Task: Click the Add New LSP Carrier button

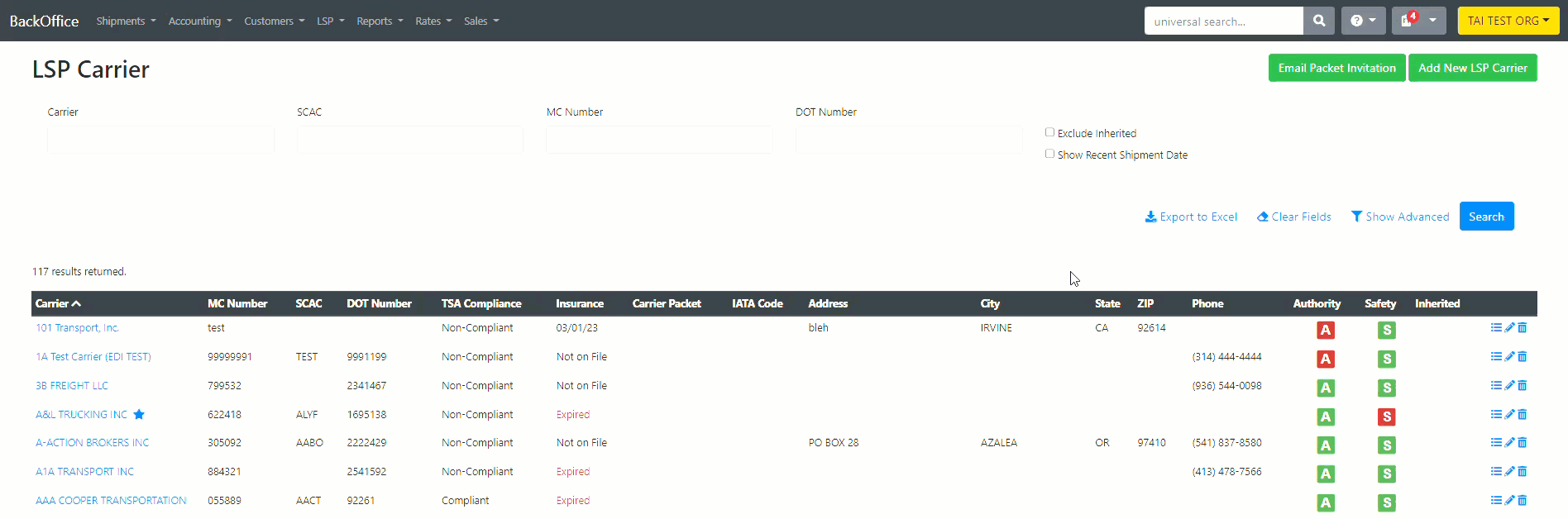Action: point(1473,68)
